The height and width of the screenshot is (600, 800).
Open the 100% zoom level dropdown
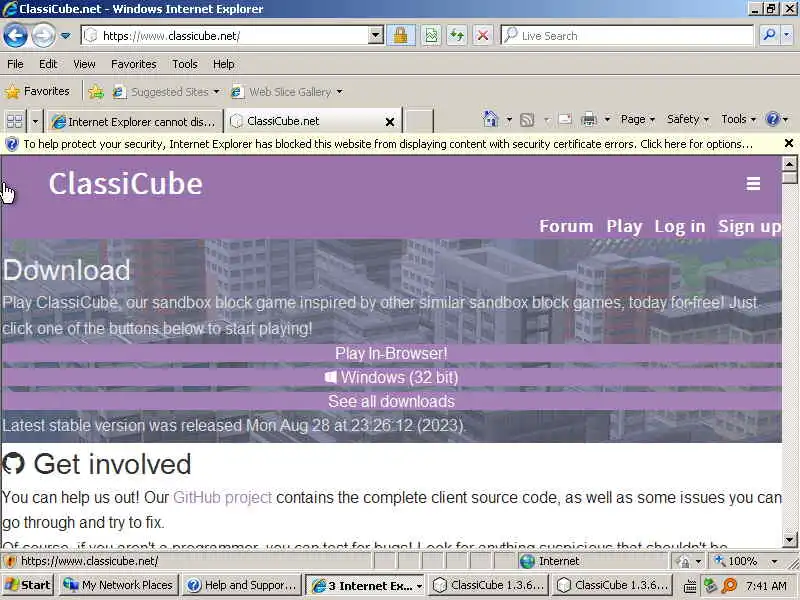coord(773,561)
